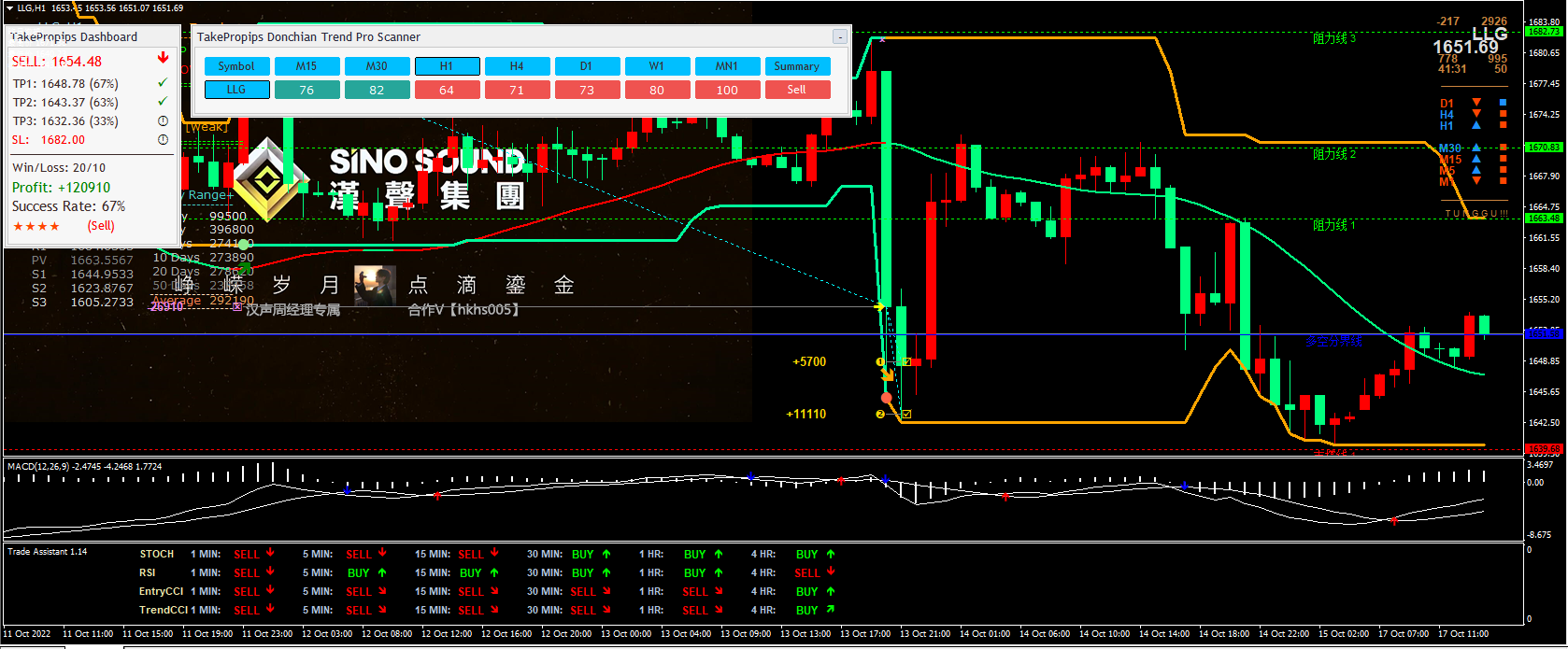Click the M15 value cell 76
The width and height of the screenshot is (1568, 649).
[306, 90]
